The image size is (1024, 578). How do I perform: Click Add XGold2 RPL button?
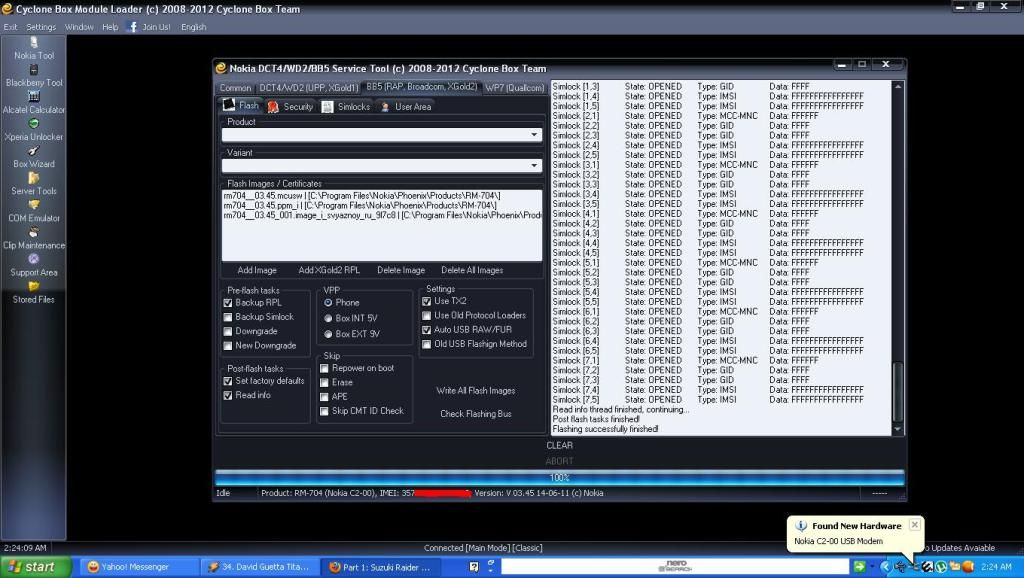pos(329,270)
